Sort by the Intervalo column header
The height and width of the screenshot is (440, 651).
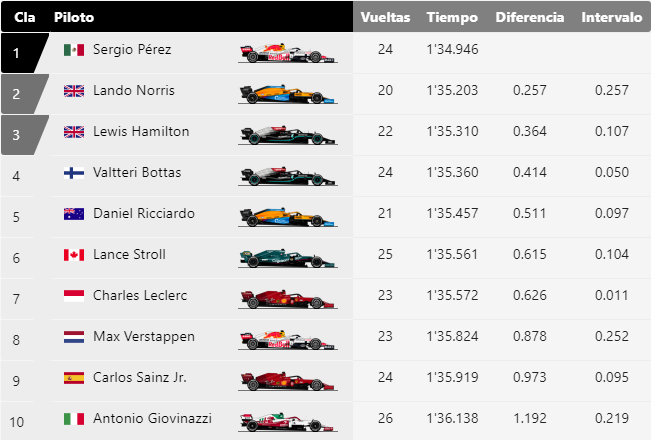click(x=612, y=17)
